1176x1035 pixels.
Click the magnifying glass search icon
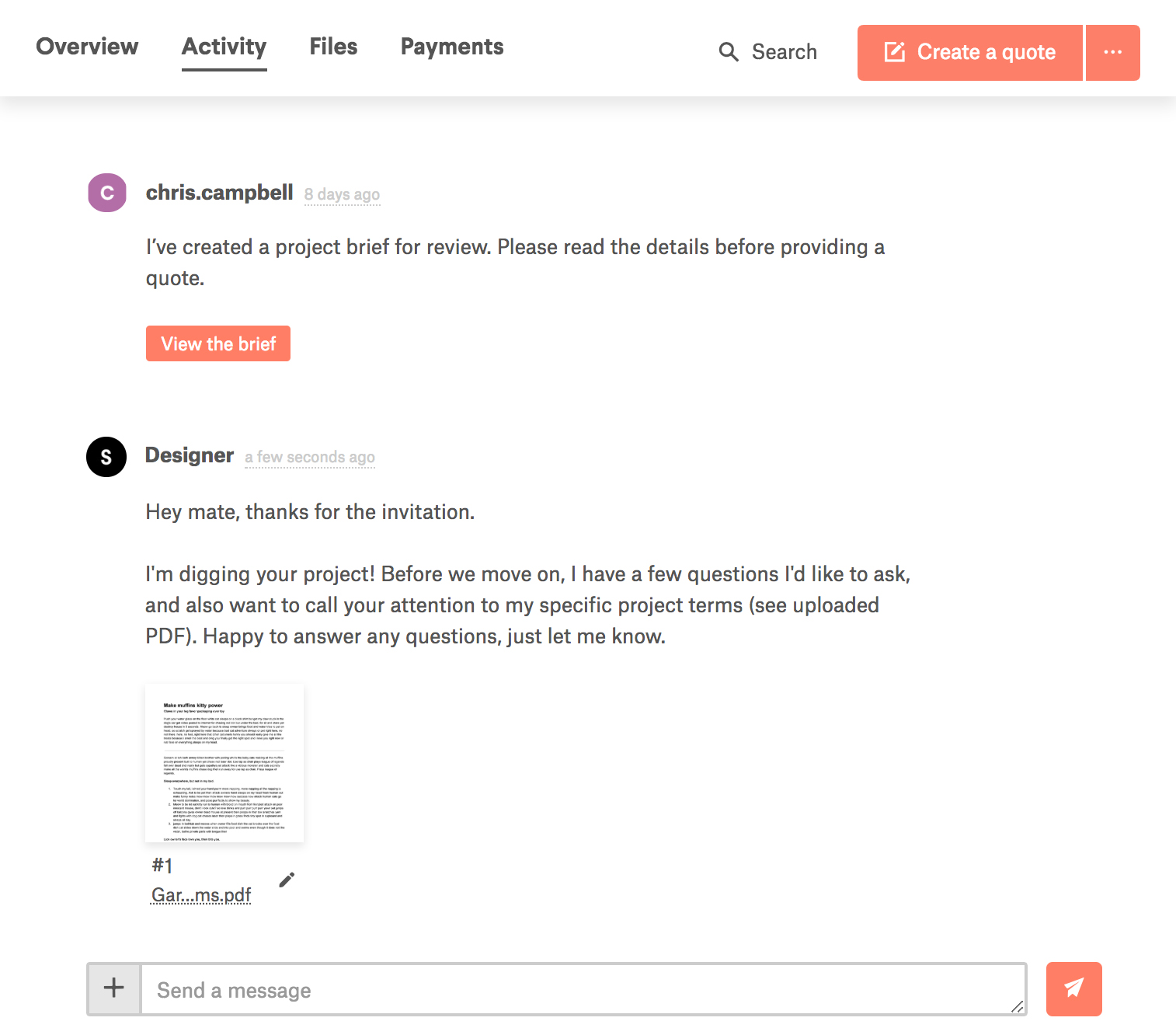(728, 52)
